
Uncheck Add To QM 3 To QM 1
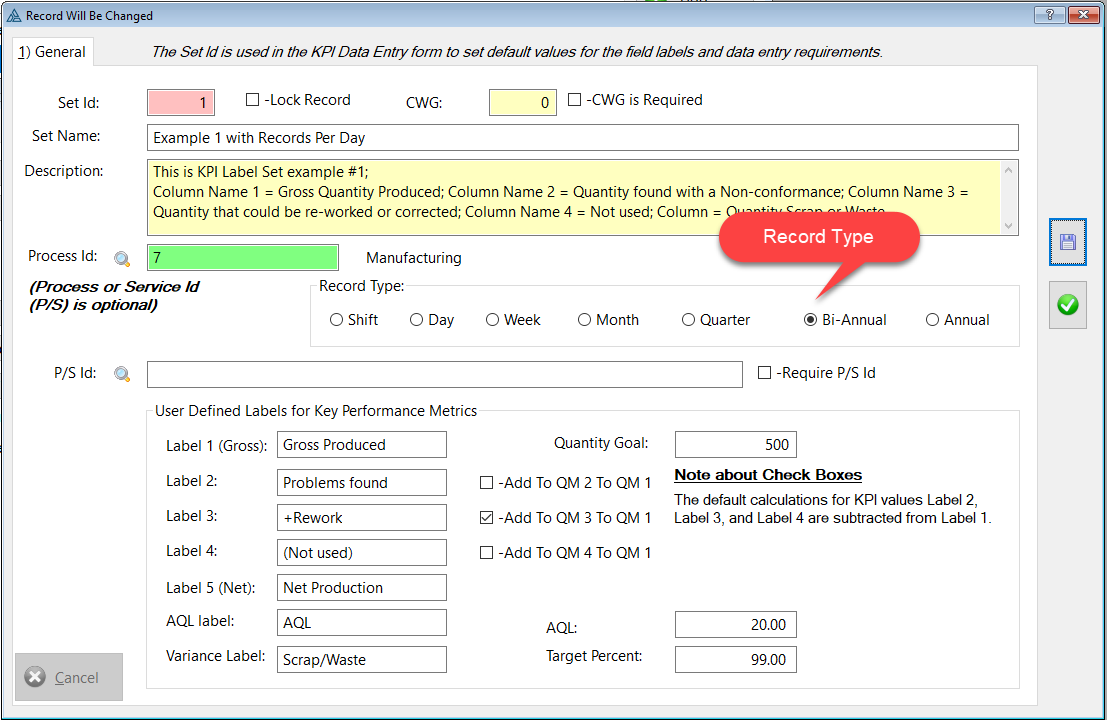click(485, 518)
